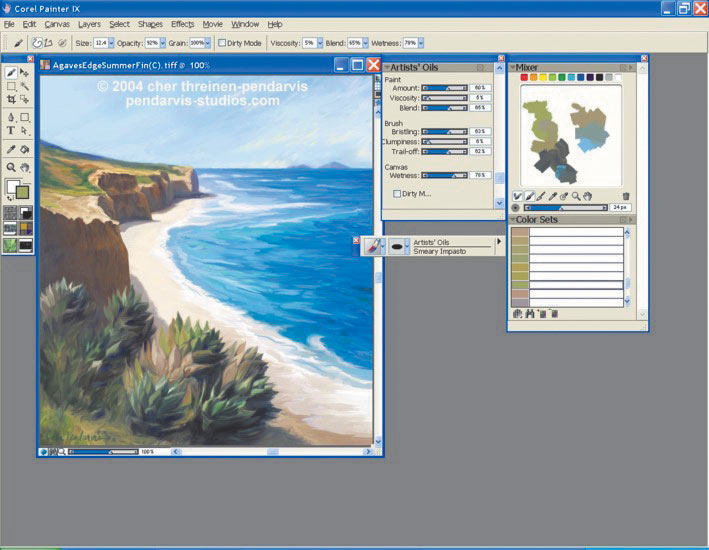Select the Mixer Palette Knife tool

541,196
